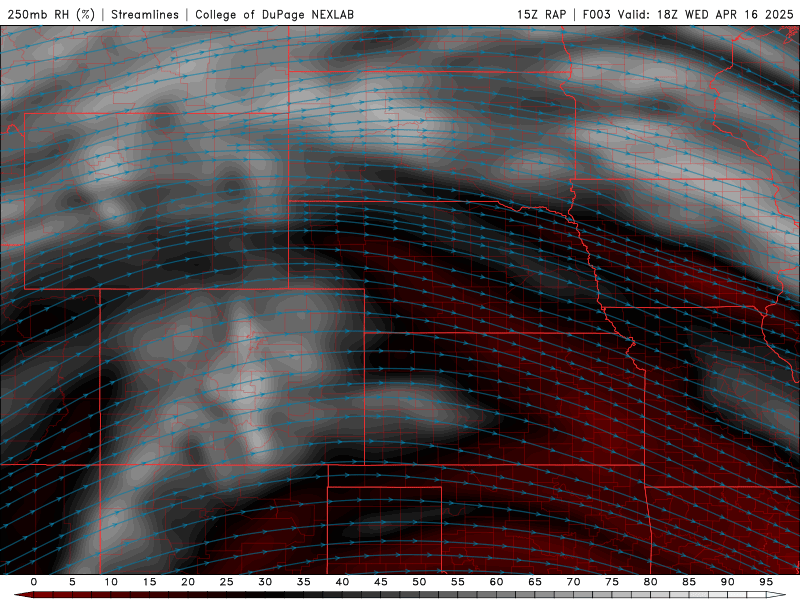Image resolution: width=800 pixels, height=600 pixels.
Task: Select the "15Z RAP" model run label
Action: pyautogui.click(x=541, y=14)
